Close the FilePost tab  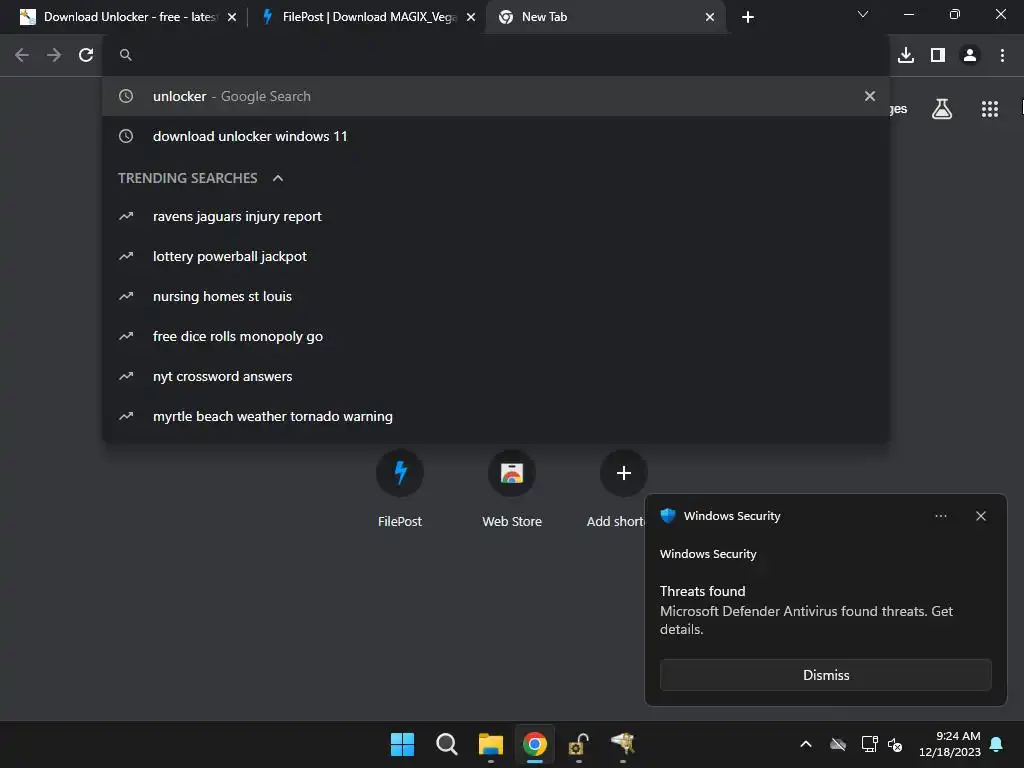[x=471, y=17]
